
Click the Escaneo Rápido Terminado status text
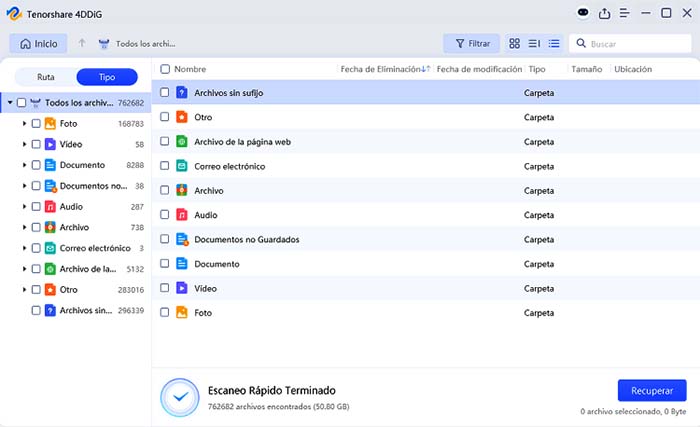pyautogui.click(x=271, y=390)
